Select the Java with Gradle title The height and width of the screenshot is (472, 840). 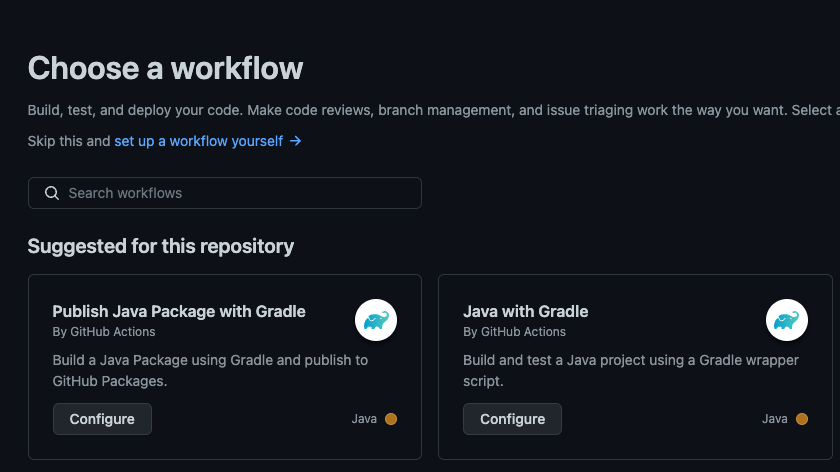tap(526, 311)
